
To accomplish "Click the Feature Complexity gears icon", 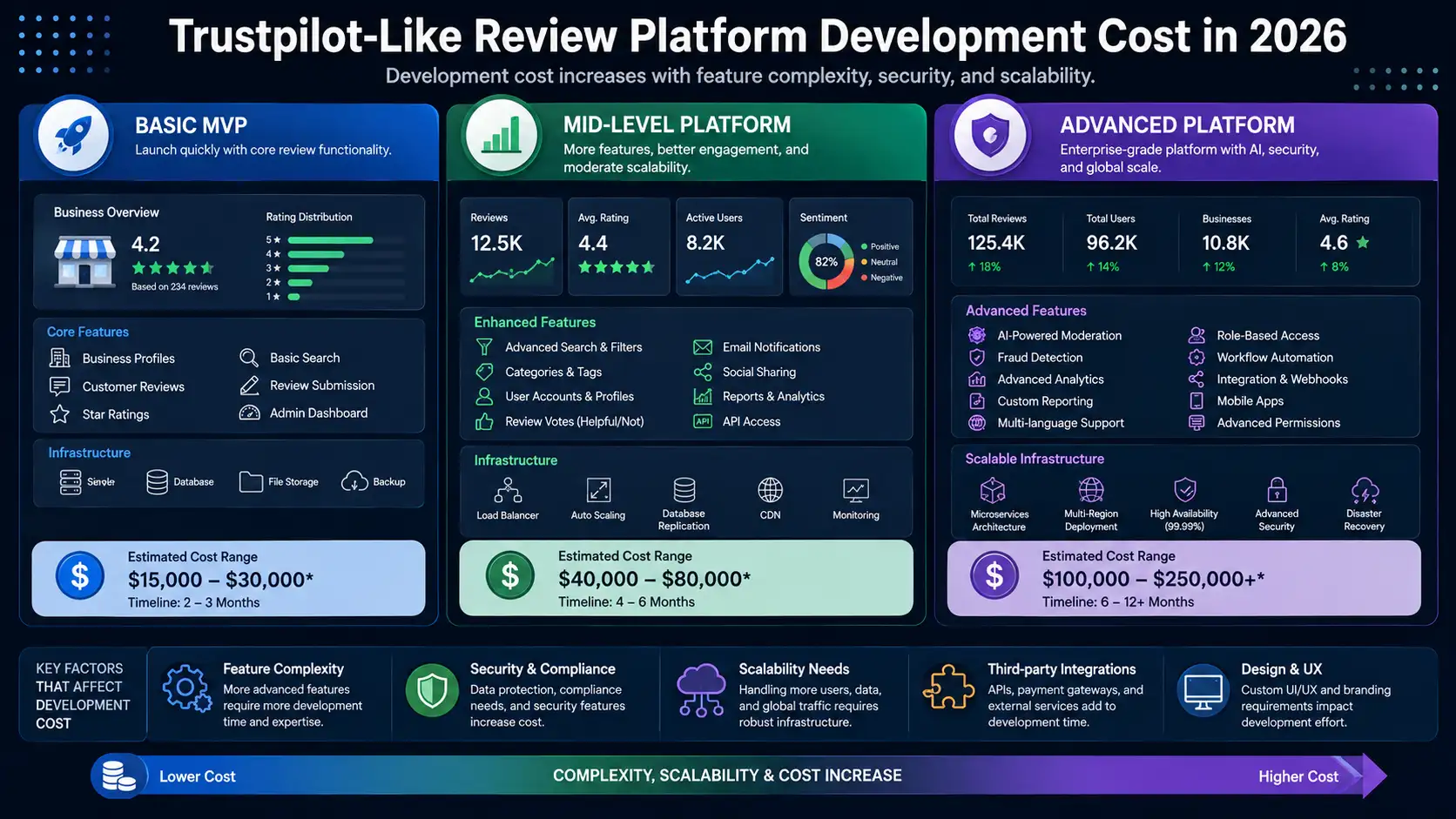I will tap(186, 688).
